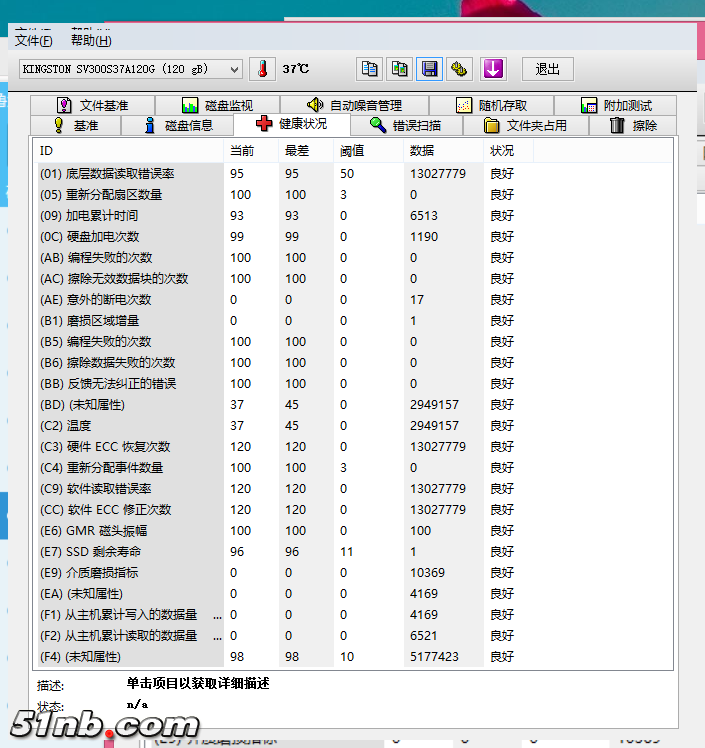The width and height of the screenshot is (705, 748).
Task: Click the floppy disk save icon
Action: (430, 69)
